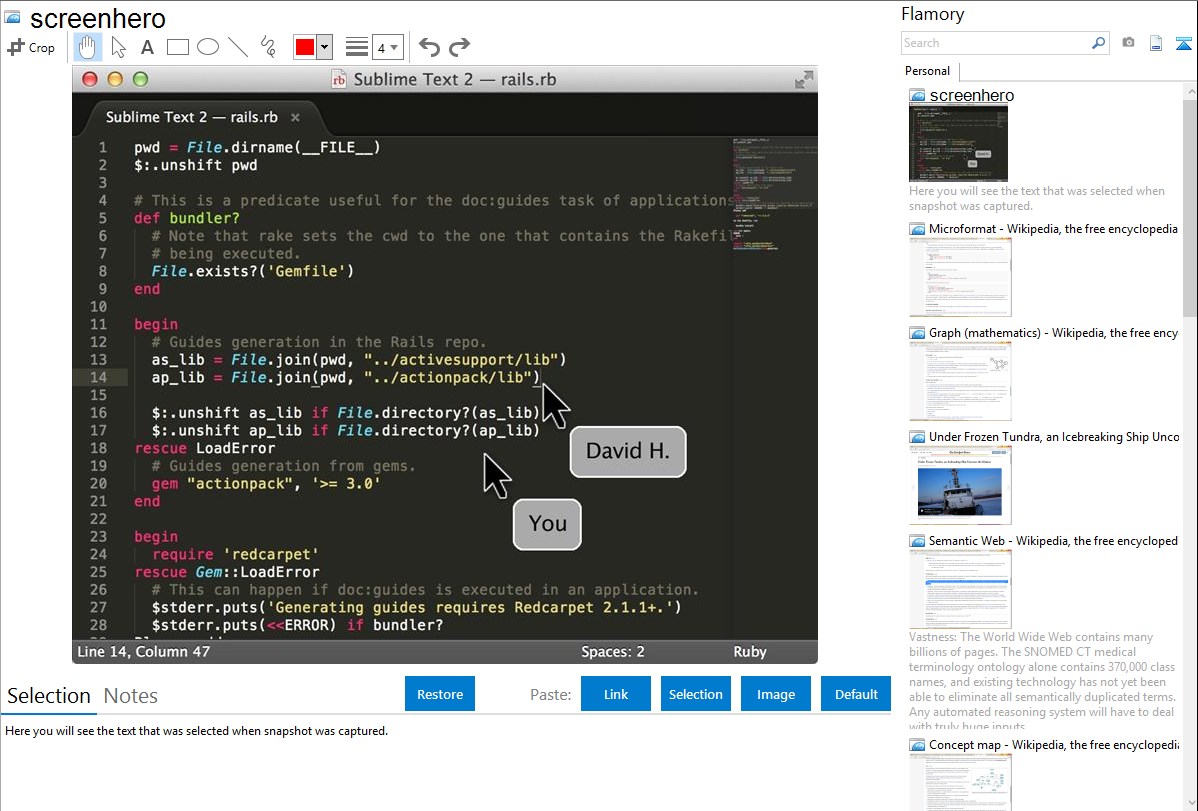This screenshot has height=811, width=1198.
Task: Pick the ellipse shape tool
Action: pos(208,47)
